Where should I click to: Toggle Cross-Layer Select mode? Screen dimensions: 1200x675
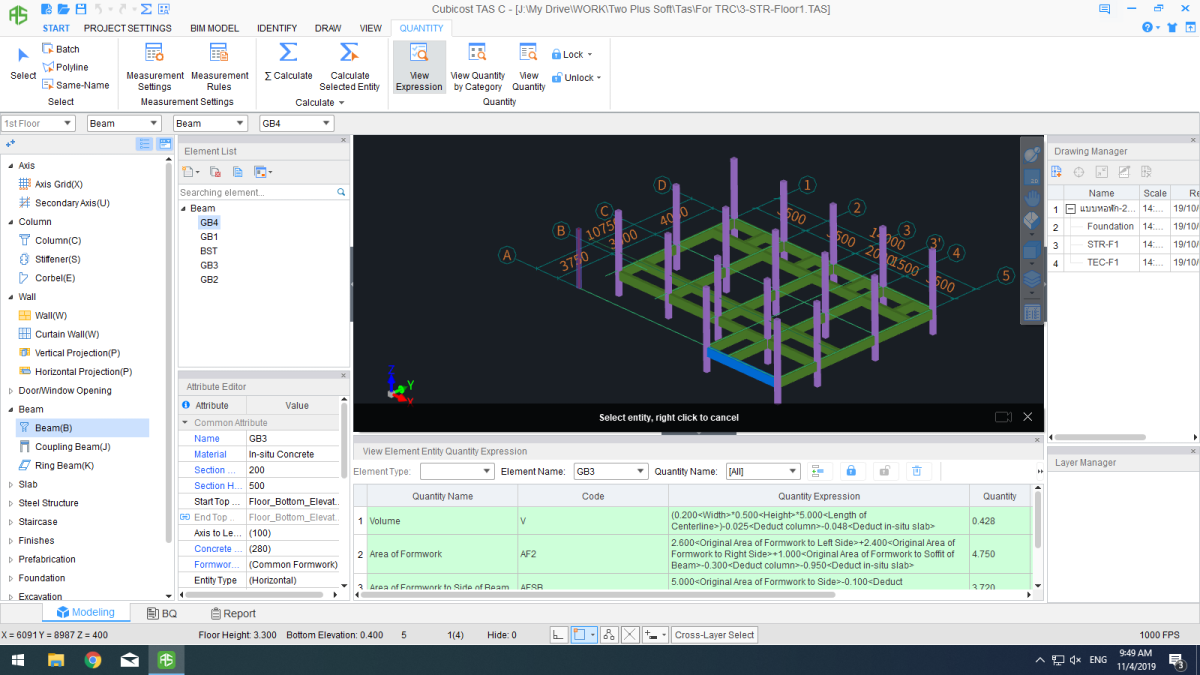714,634
